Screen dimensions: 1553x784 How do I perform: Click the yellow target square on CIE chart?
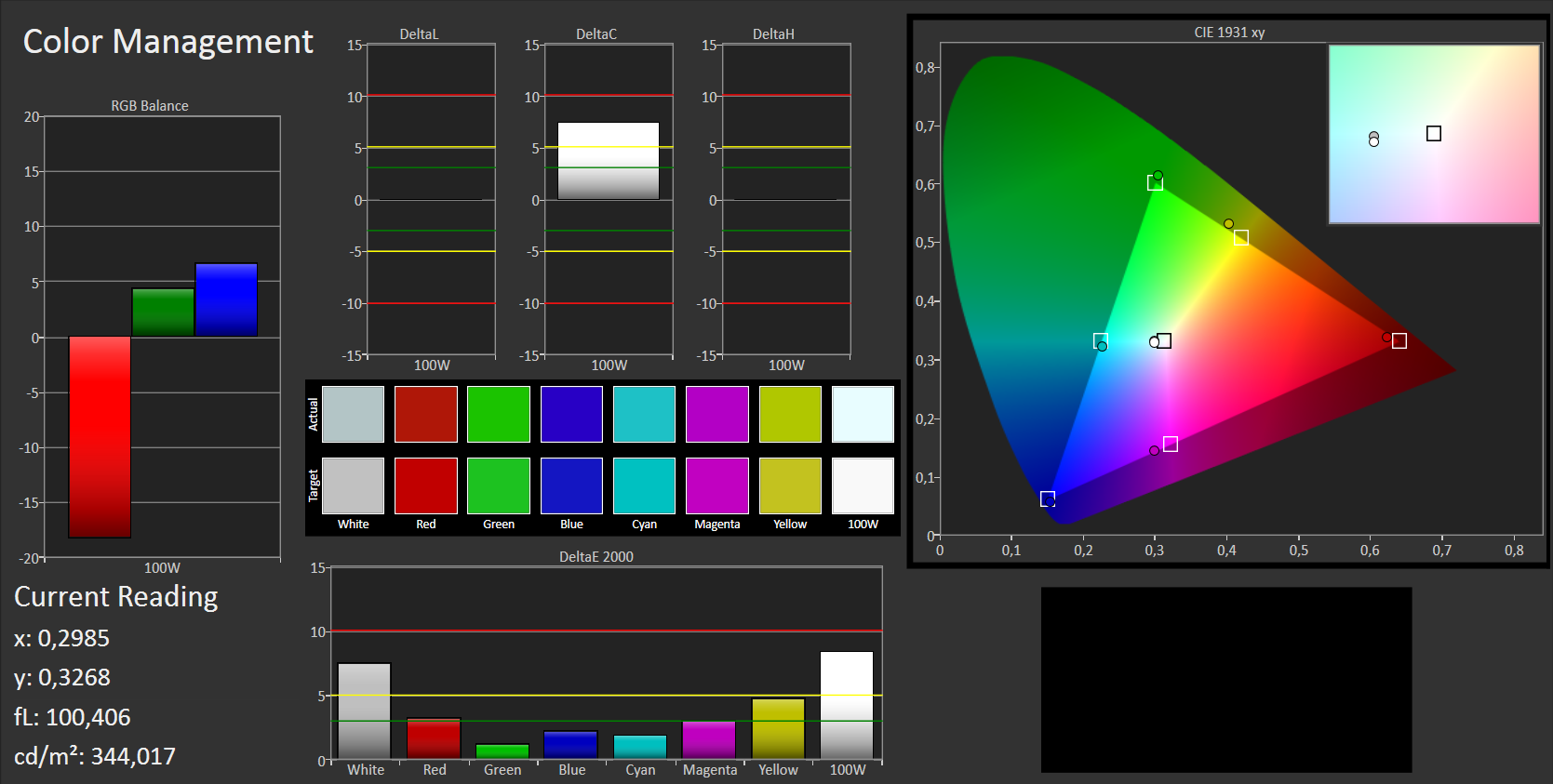[1241, 238]
